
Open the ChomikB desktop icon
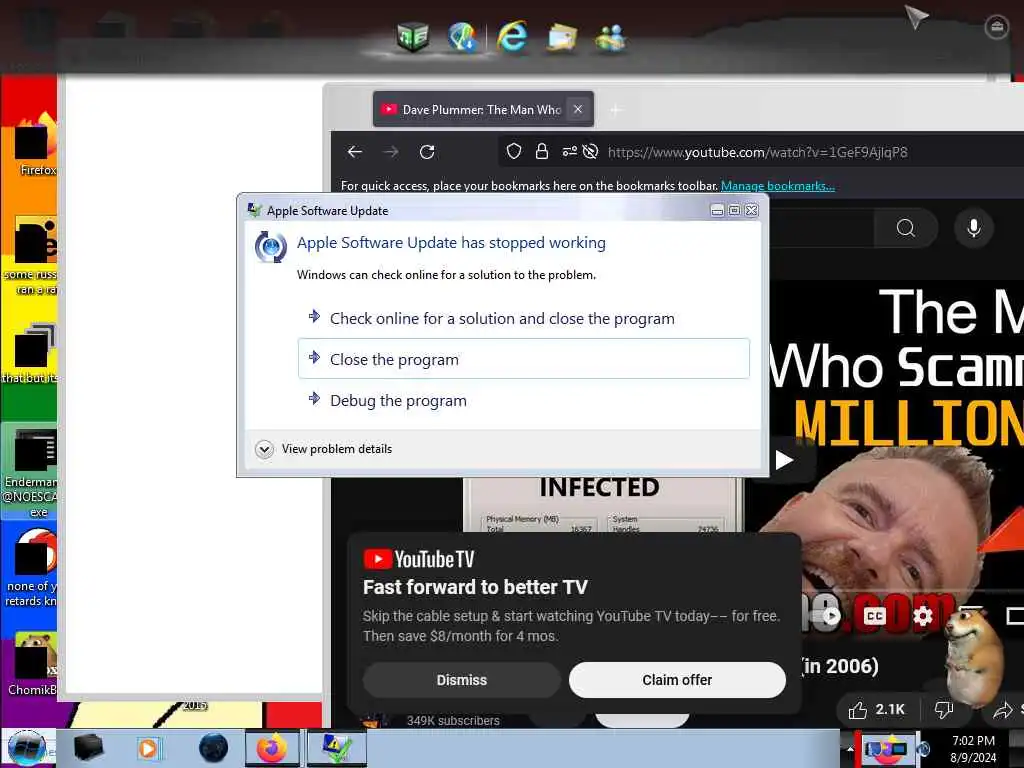(33, 663)
